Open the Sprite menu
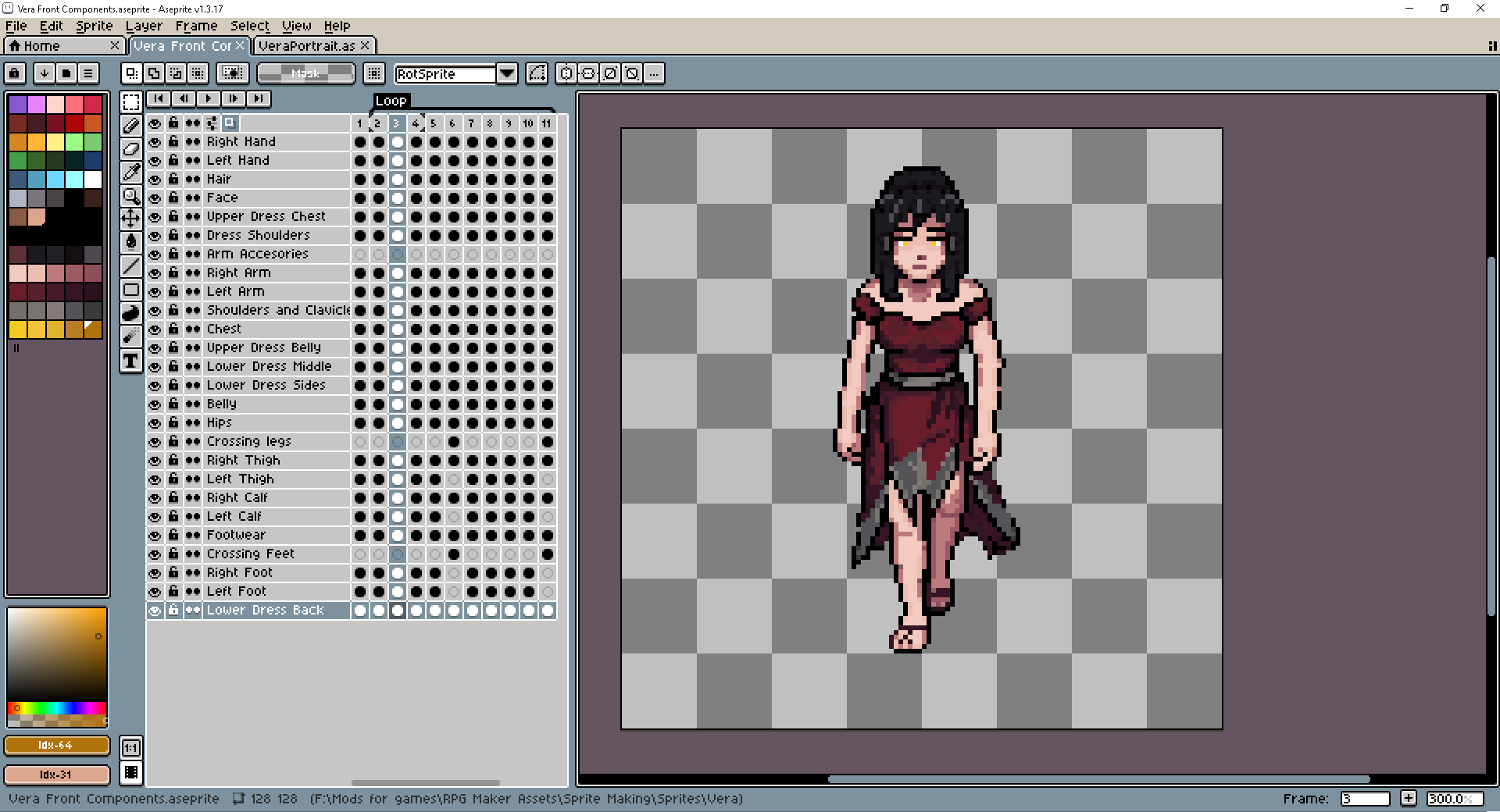This screenshot has height=812, width=1500. point(94,26)
